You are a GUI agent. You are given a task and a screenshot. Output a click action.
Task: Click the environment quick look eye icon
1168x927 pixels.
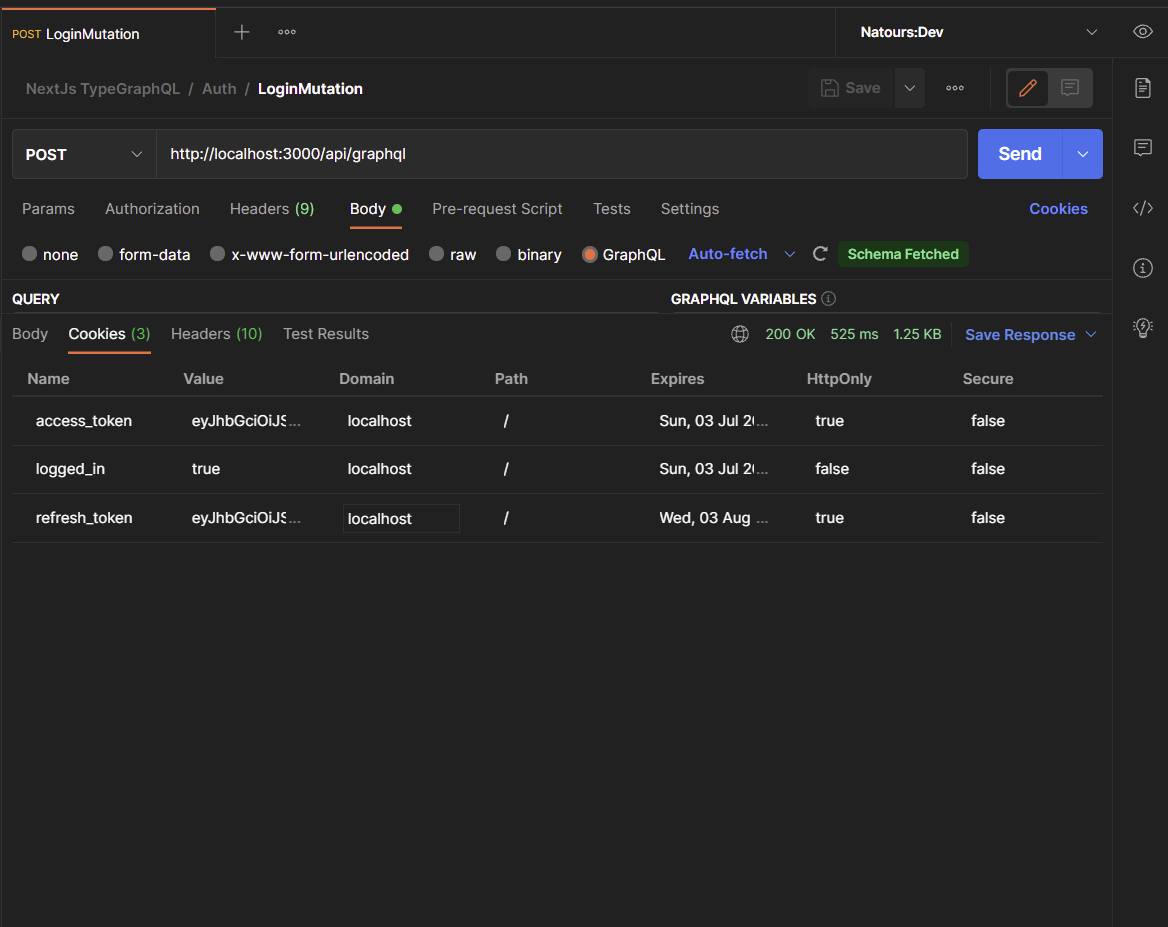[x=1143, y=32]
